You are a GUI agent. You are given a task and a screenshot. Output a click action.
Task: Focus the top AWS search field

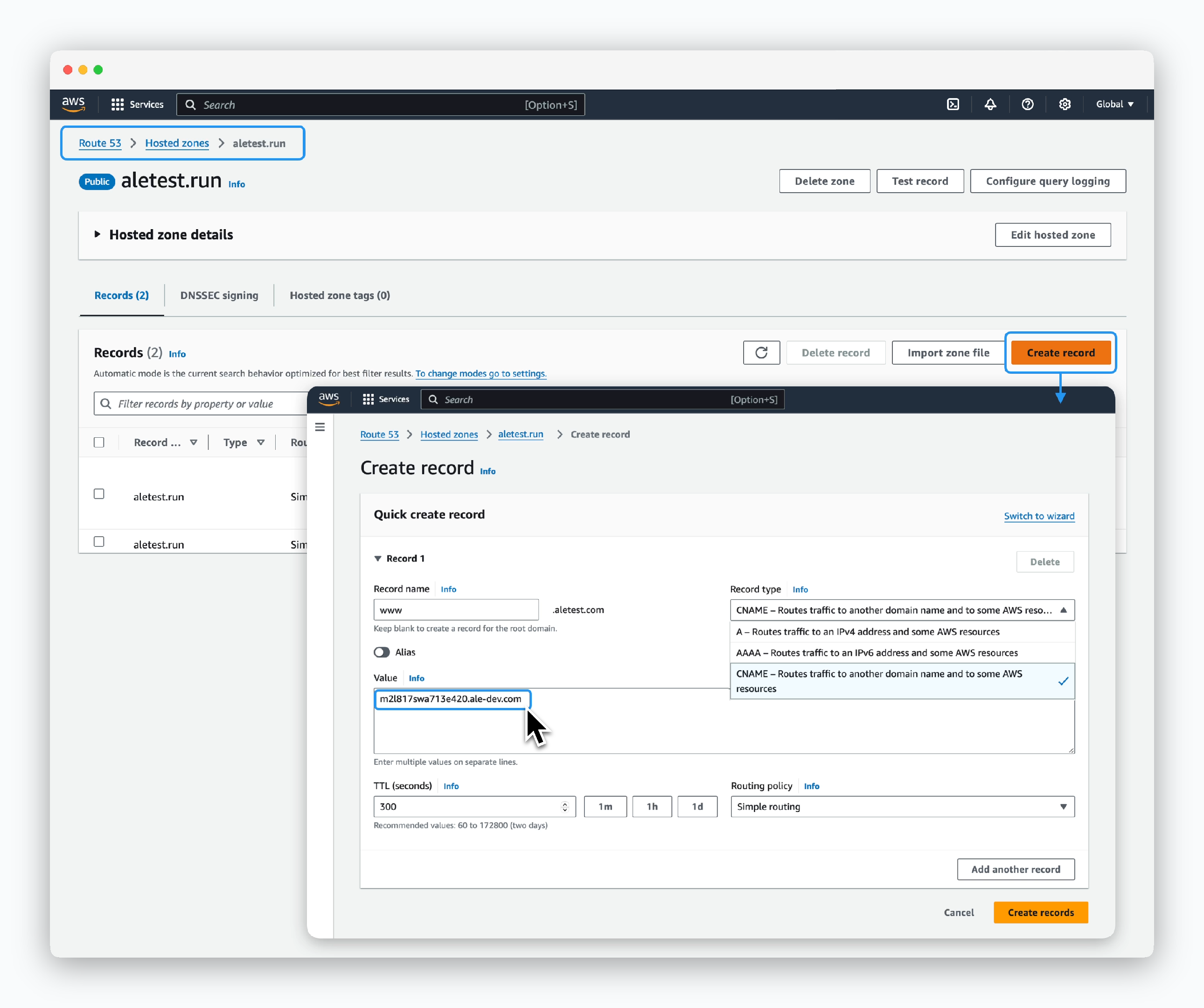381,105
